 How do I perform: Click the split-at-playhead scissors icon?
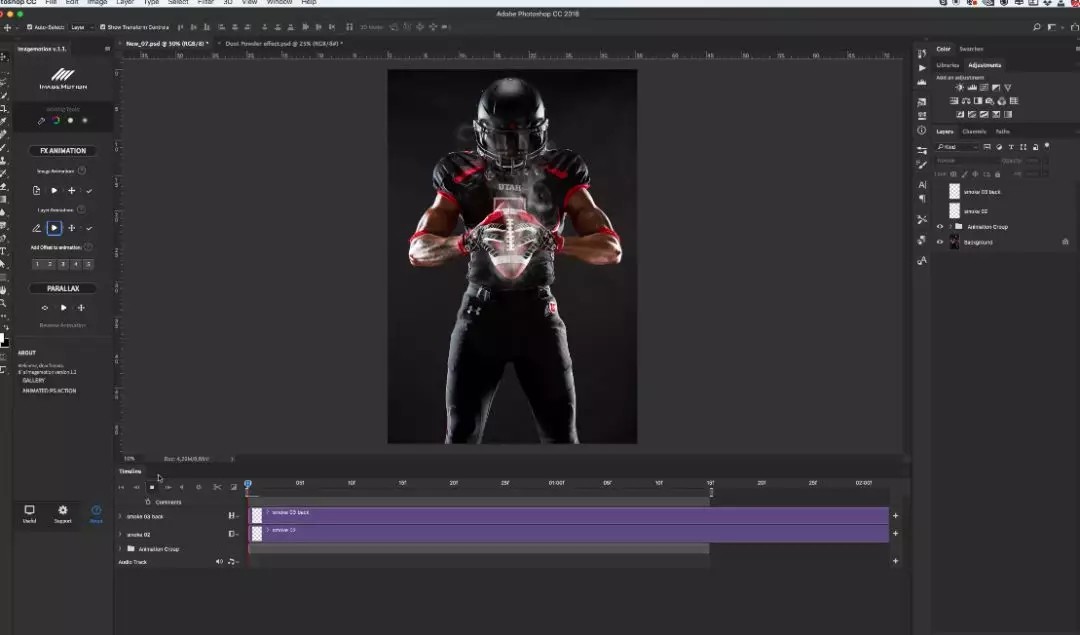pyautogui.click(x=217, y=487)
